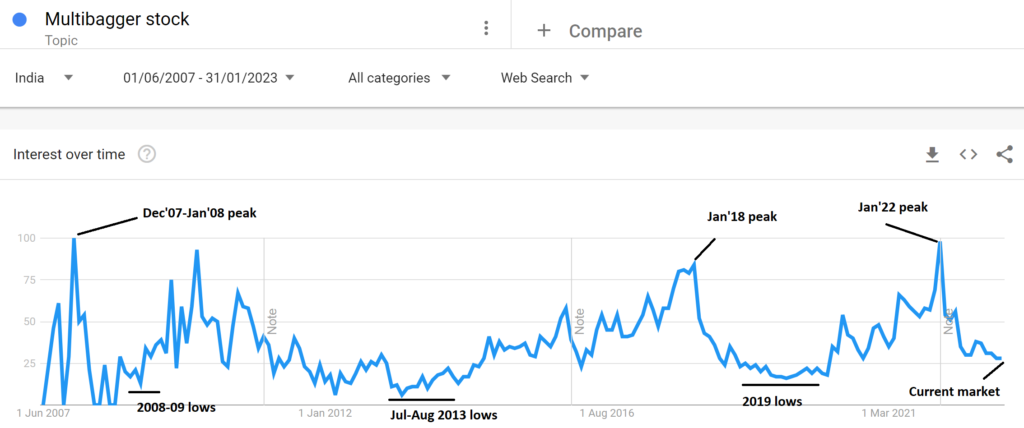The height and width of the screenshot is (428, 1024).
Task: Click the Note marker near 1 Jan 2012
Action: [272, 321]
